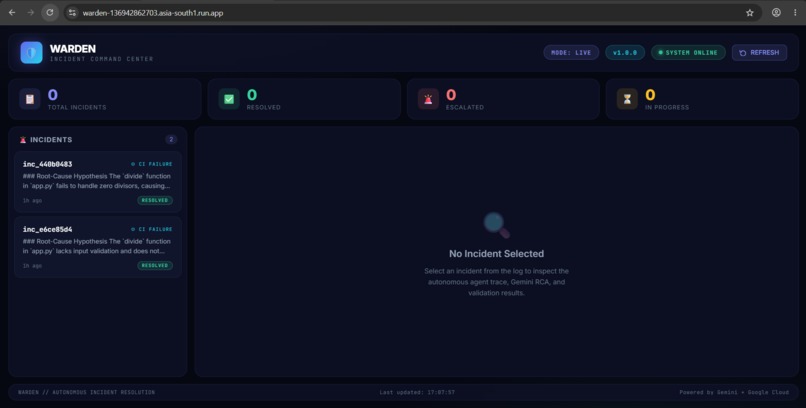This screenshot has height=408, width=806.
Task: Click the WARDEN title text
Action: coord(72,49)
